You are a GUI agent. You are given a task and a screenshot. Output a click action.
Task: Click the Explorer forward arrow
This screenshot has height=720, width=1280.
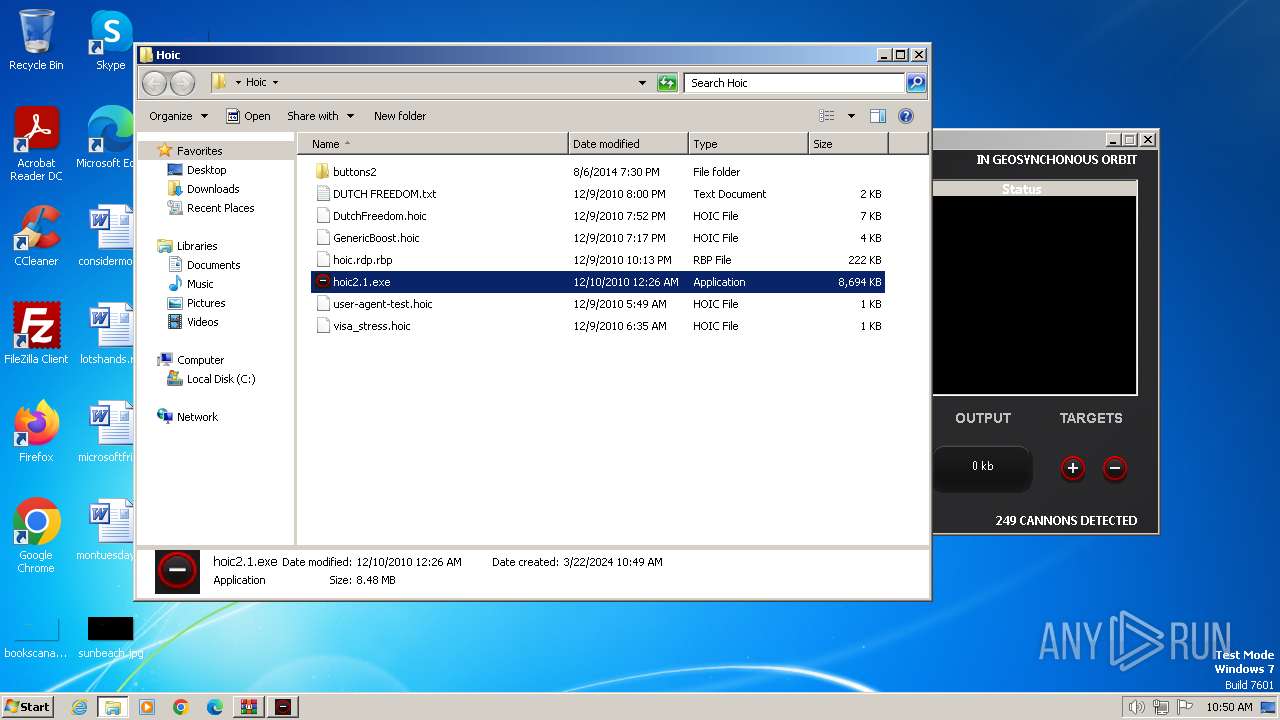click(182, 83)
